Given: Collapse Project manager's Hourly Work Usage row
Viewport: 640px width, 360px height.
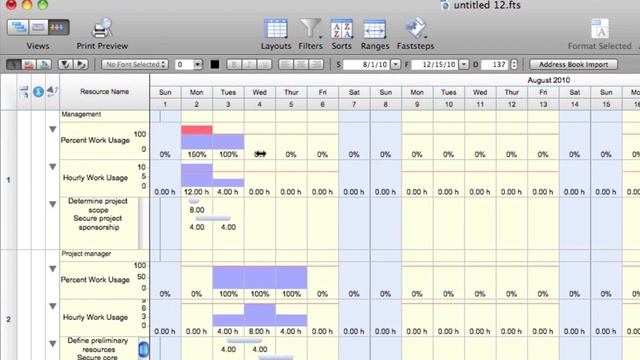Looking at the screenshot, I should 53,306.
